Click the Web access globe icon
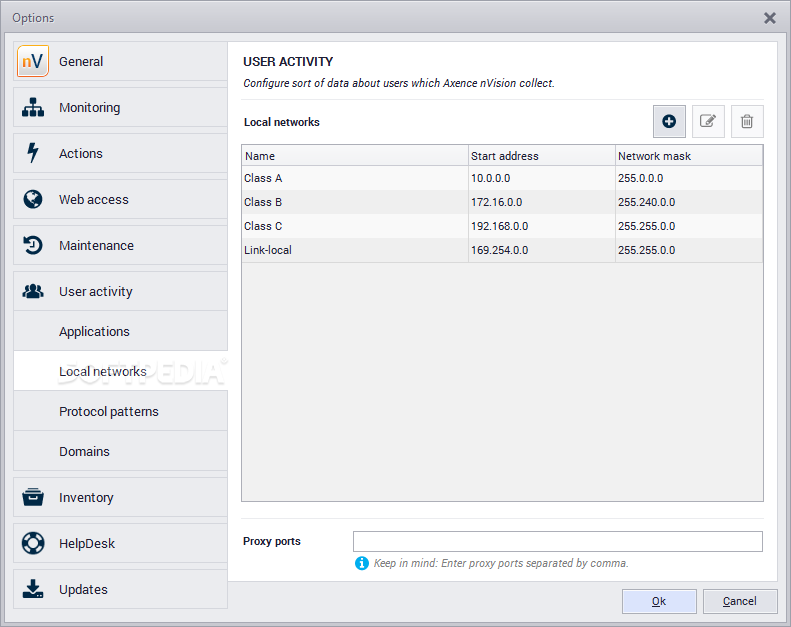 click(x=33, y=199)
